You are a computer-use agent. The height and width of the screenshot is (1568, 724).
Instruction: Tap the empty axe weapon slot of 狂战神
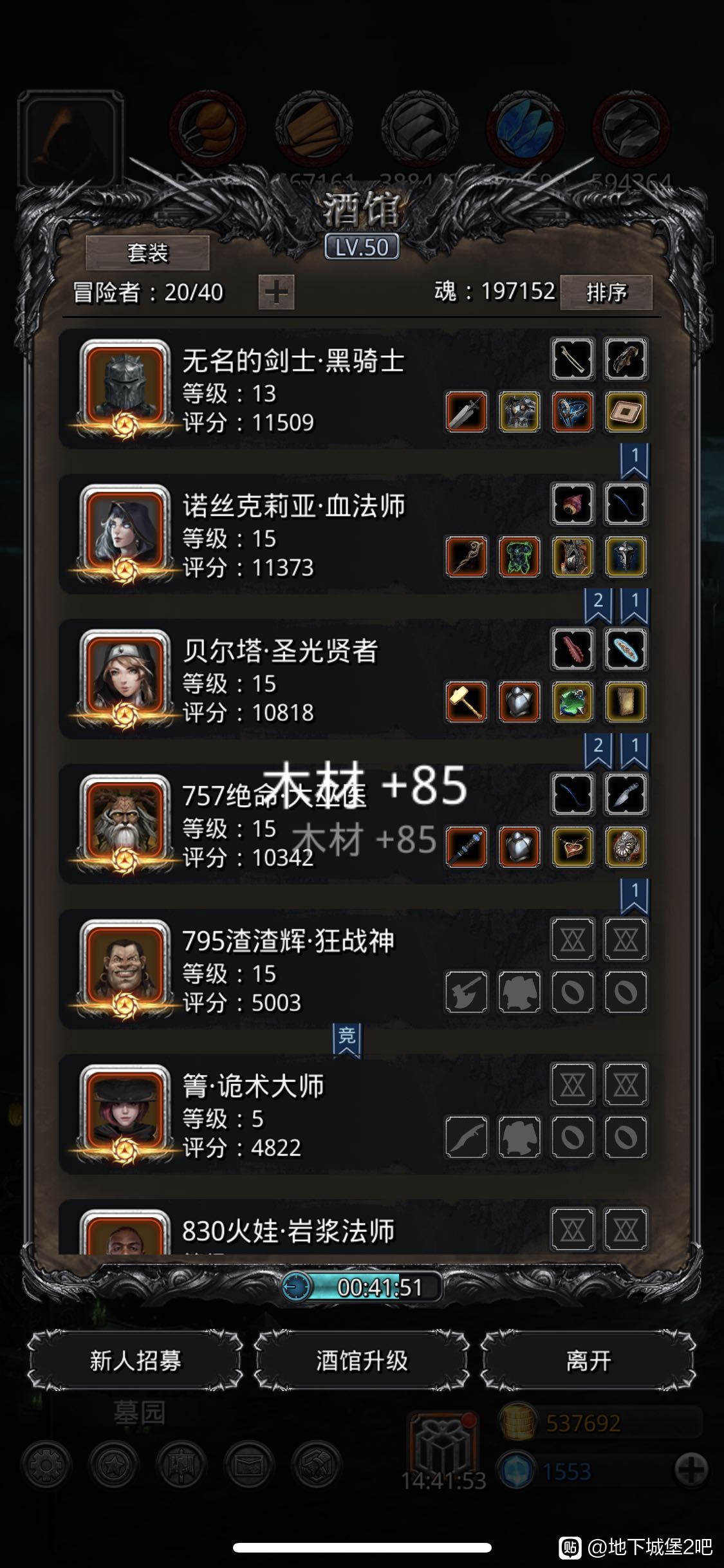(467, 992)
